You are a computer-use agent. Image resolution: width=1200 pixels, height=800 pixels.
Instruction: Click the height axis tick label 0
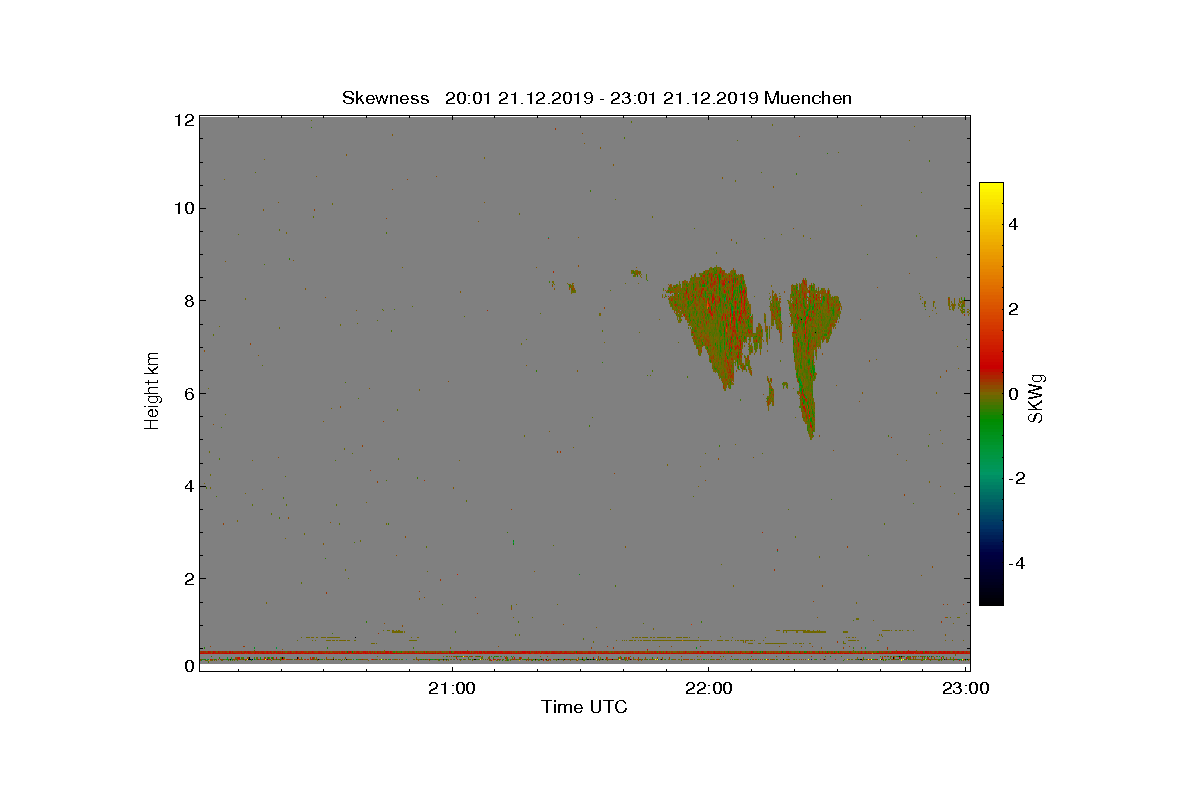pos(188,666)
